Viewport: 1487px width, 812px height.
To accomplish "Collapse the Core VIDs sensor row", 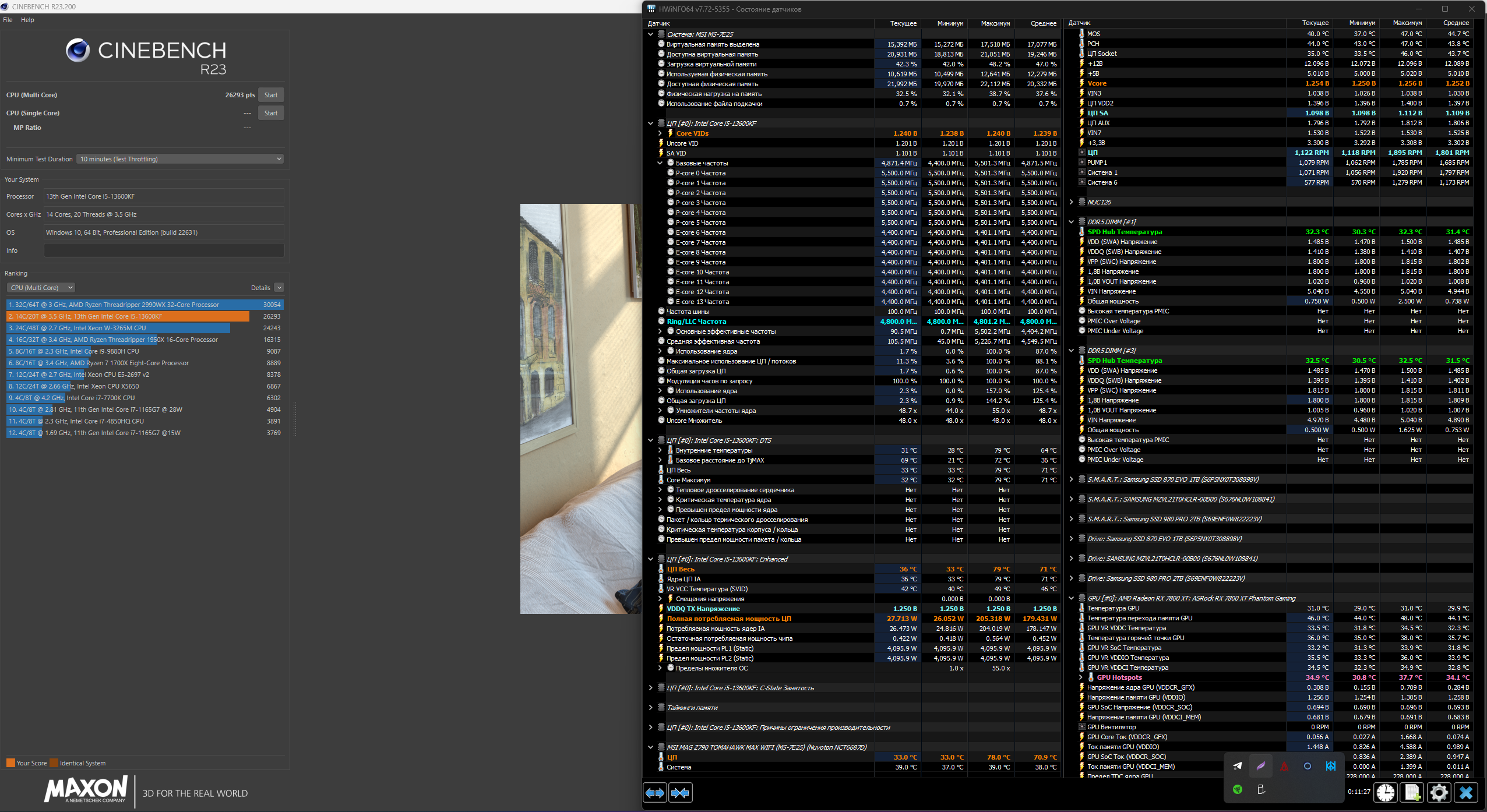I will 660,133.
